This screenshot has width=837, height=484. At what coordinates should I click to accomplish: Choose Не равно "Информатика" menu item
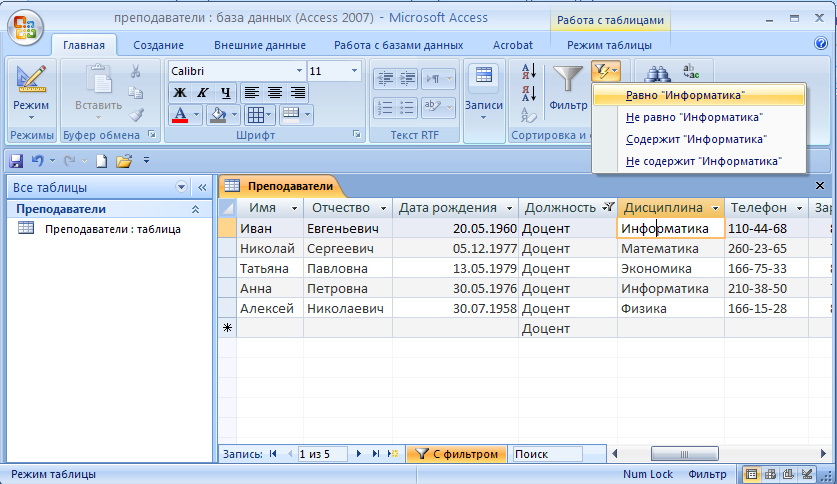click(699, 117)
